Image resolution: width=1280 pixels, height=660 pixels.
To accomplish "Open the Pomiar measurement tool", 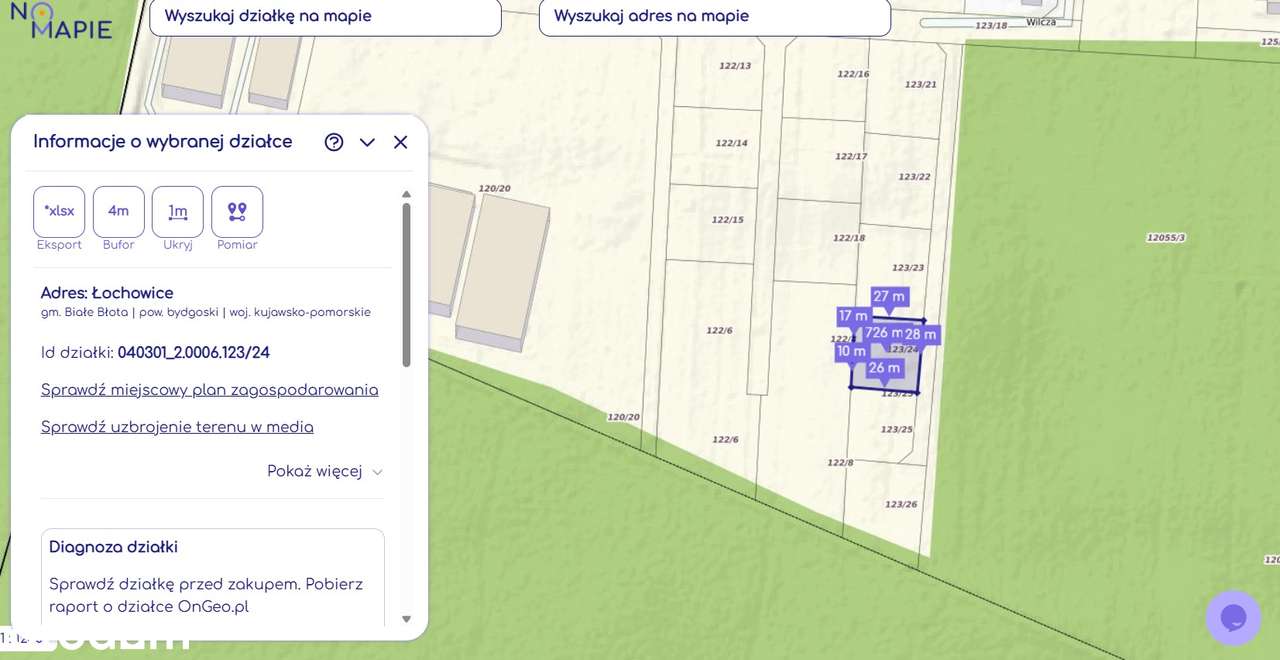I will pos(237,211).
